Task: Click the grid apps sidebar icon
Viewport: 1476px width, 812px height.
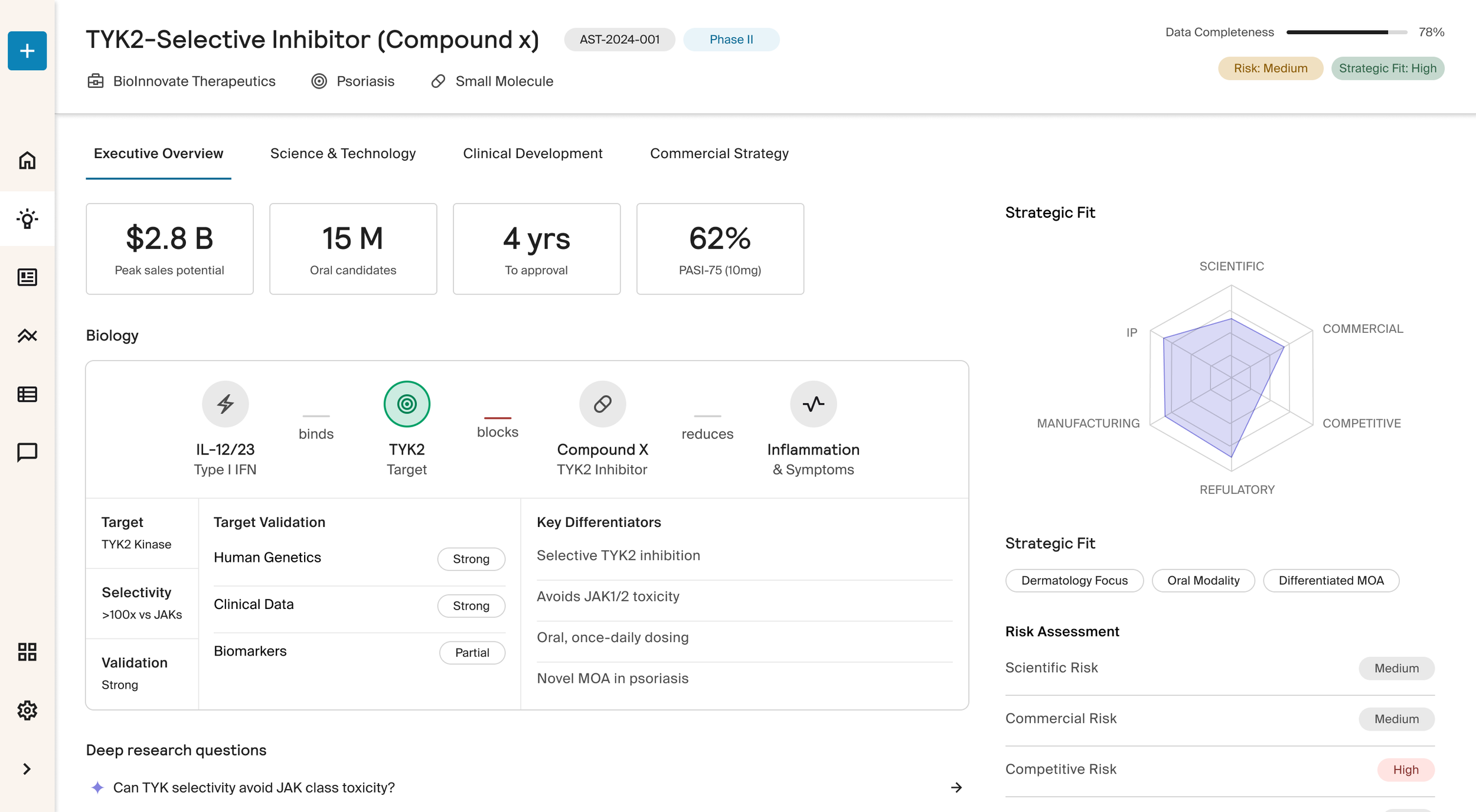Action: click(x=27, y=652)
